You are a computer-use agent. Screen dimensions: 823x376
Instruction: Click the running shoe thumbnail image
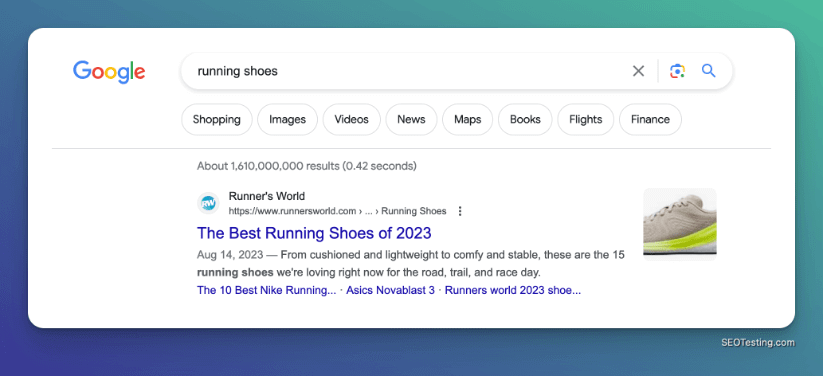click(x=680, y=224)
